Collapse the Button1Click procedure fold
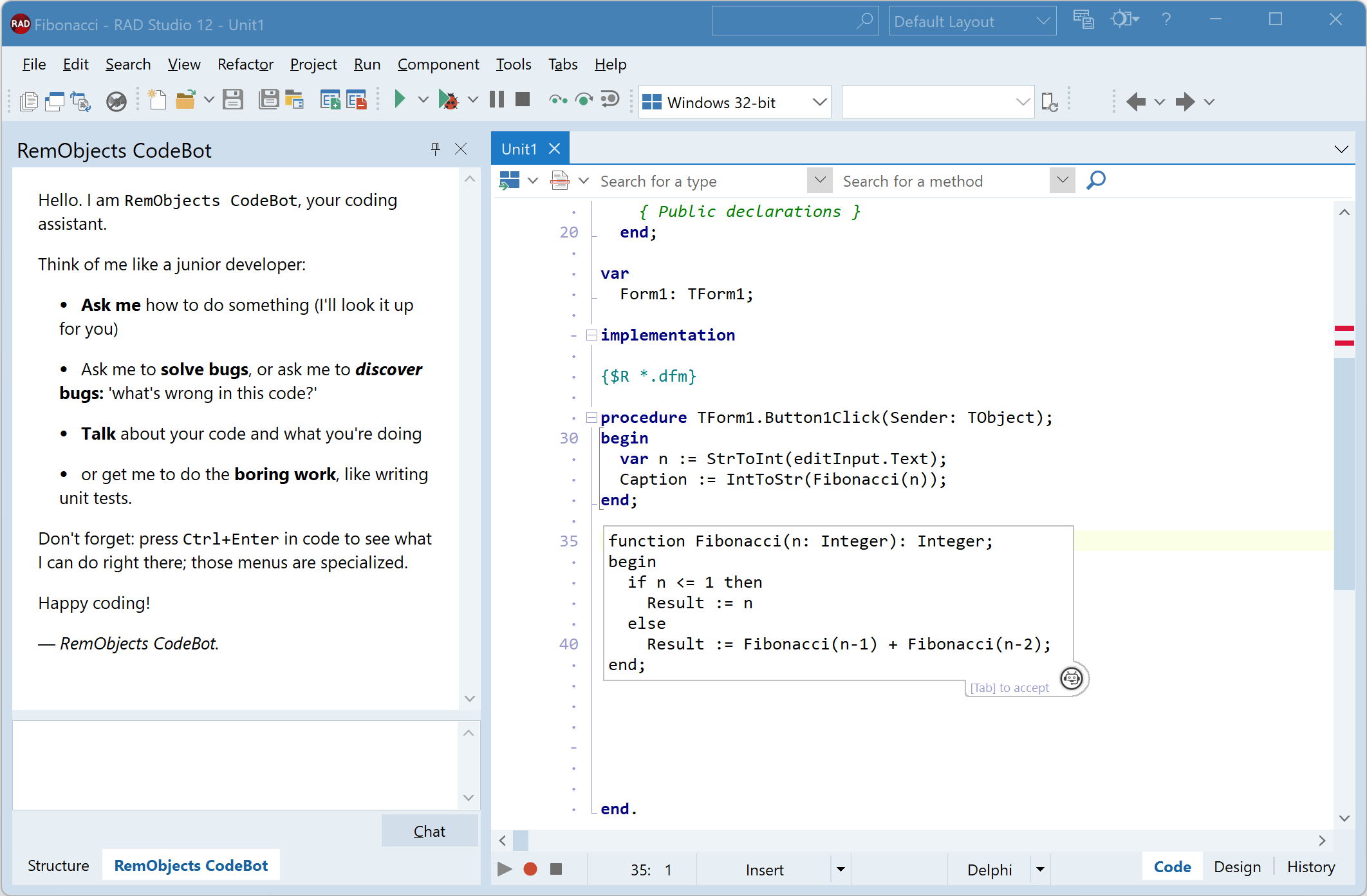 pos(591,418)
